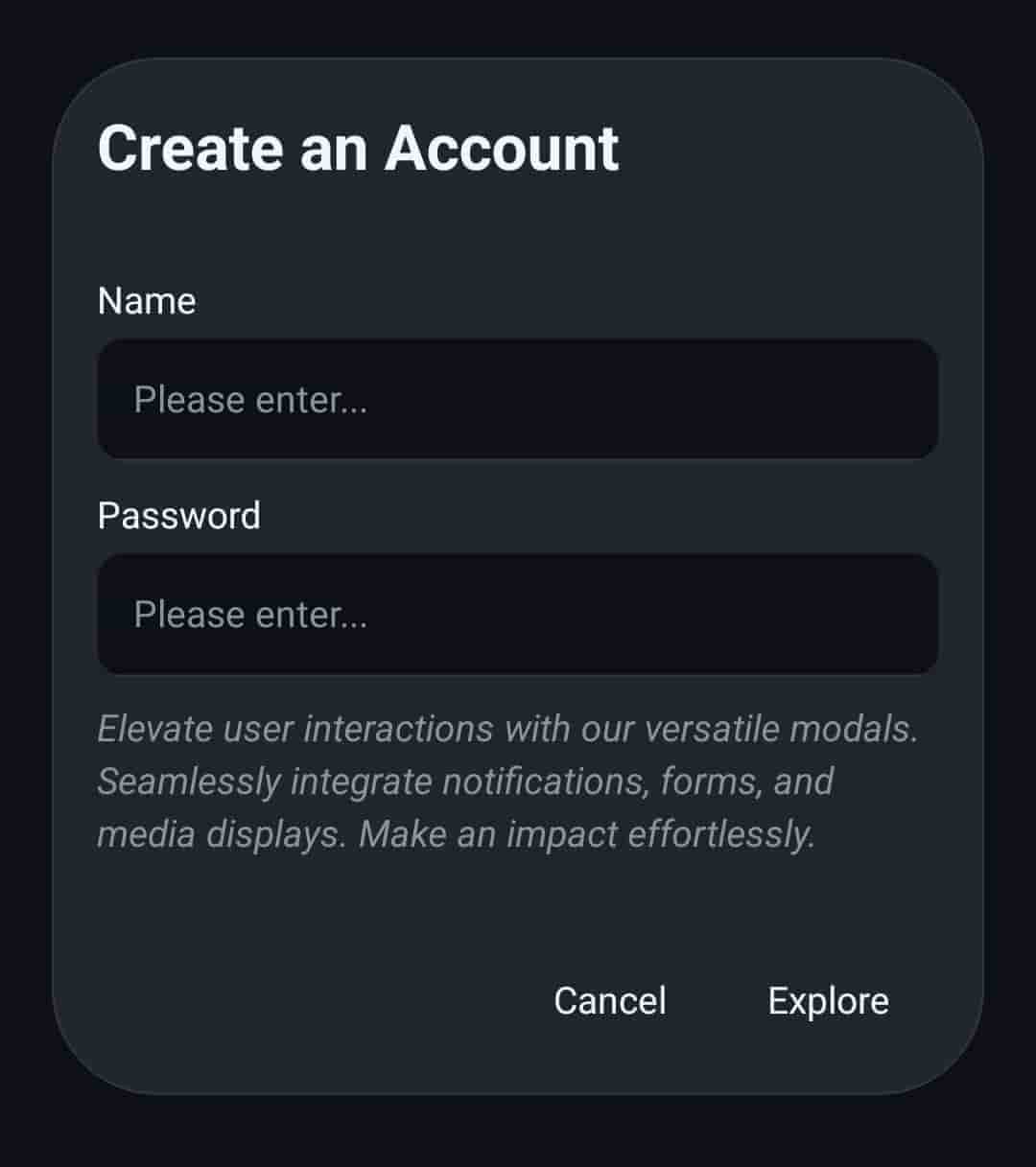Click the Explore button

click(828, 1001)
